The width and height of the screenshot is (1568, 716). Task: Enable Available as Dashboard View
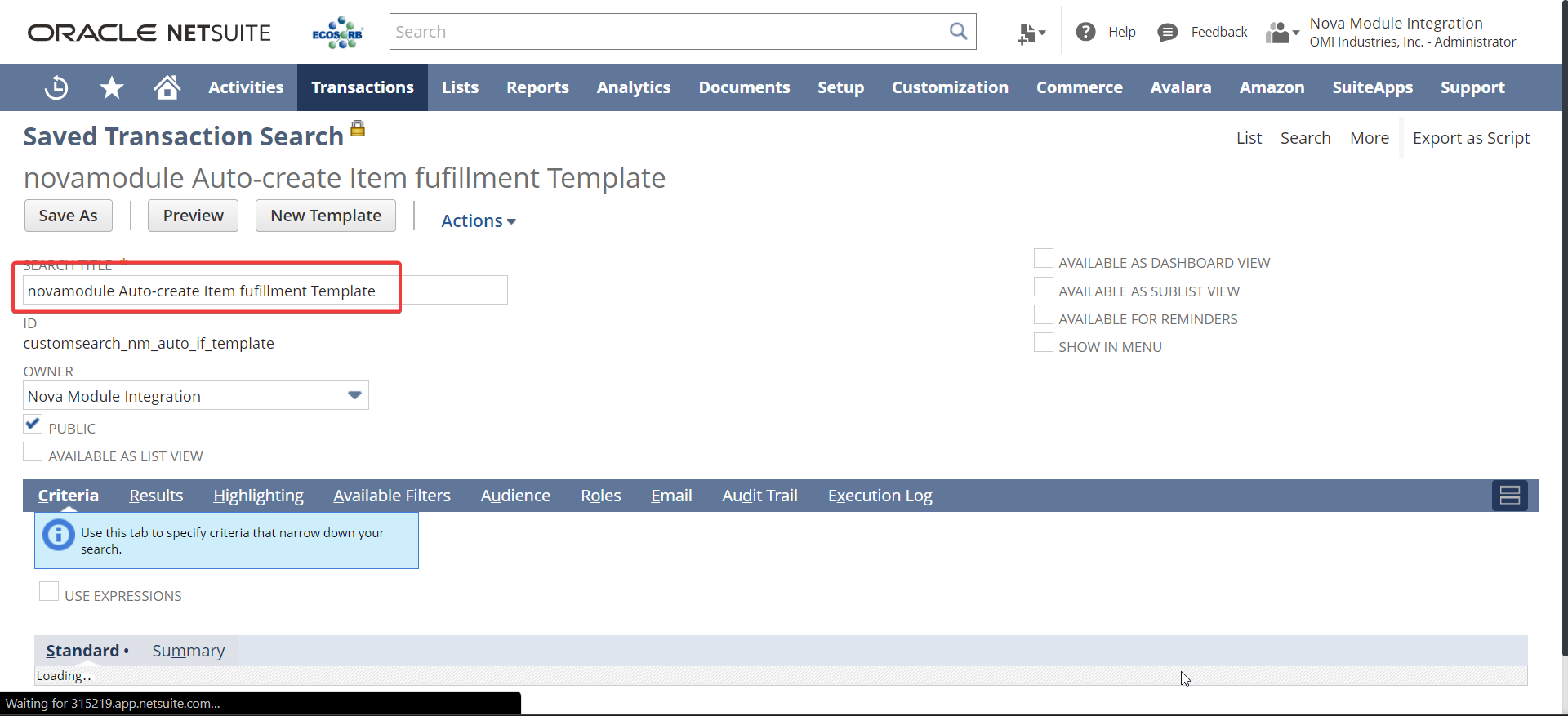(1044, 259)
